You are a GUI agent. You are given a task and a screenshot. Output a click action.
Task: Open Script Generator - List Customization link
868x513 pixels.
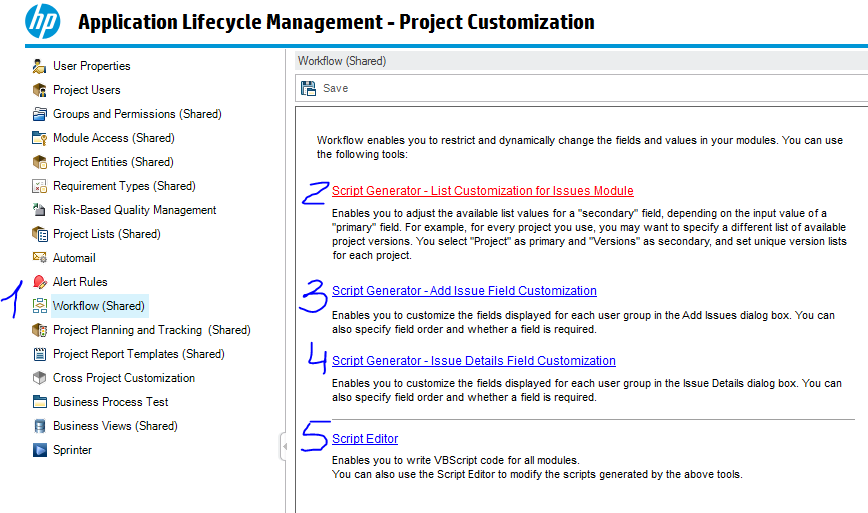[x=482, y=191]
